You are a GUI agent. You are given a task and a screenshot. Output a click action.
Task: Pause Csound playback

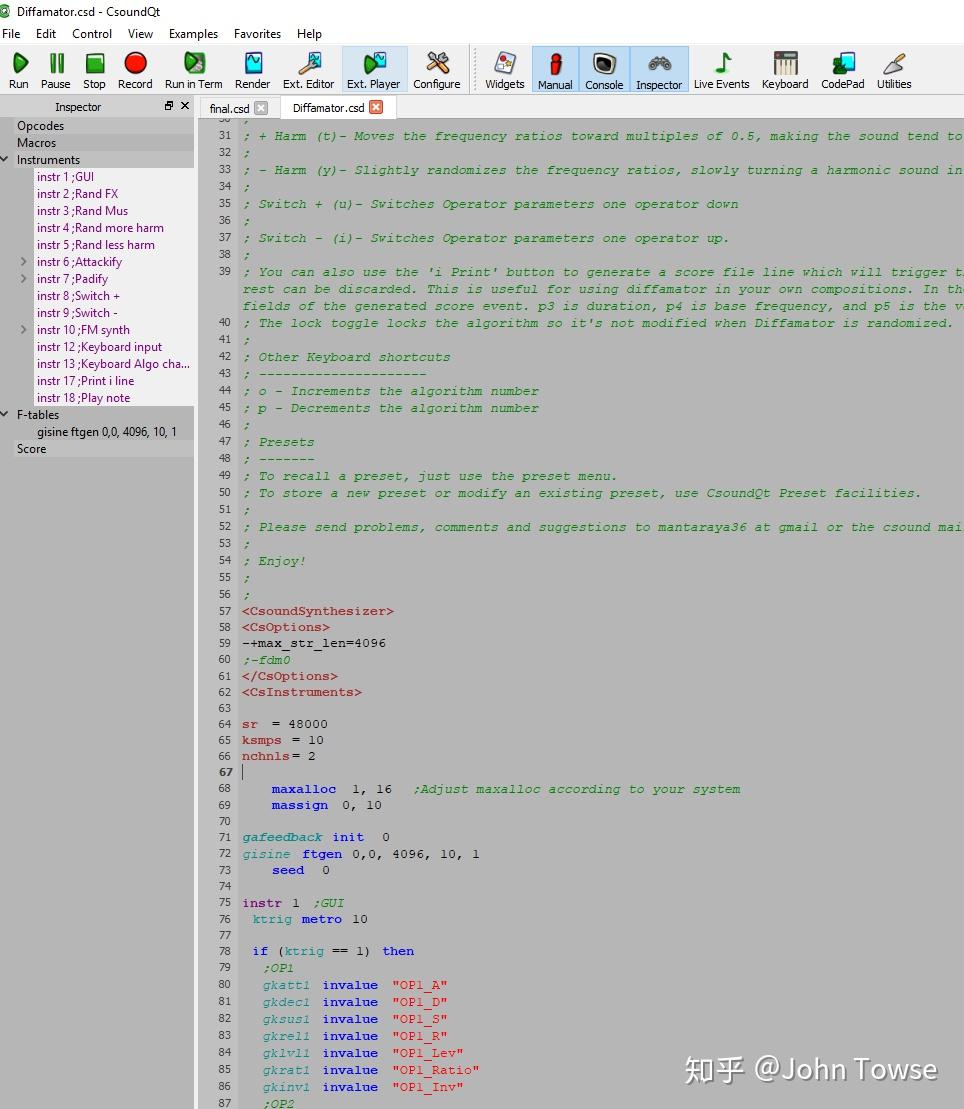tap(56, 69)
